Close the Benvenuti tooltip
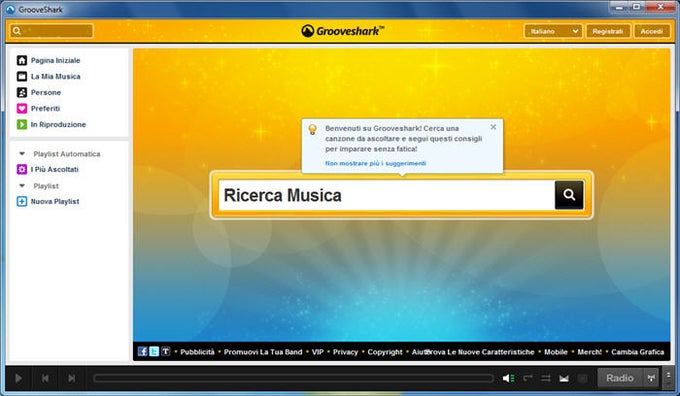 [x=493, y=127]
